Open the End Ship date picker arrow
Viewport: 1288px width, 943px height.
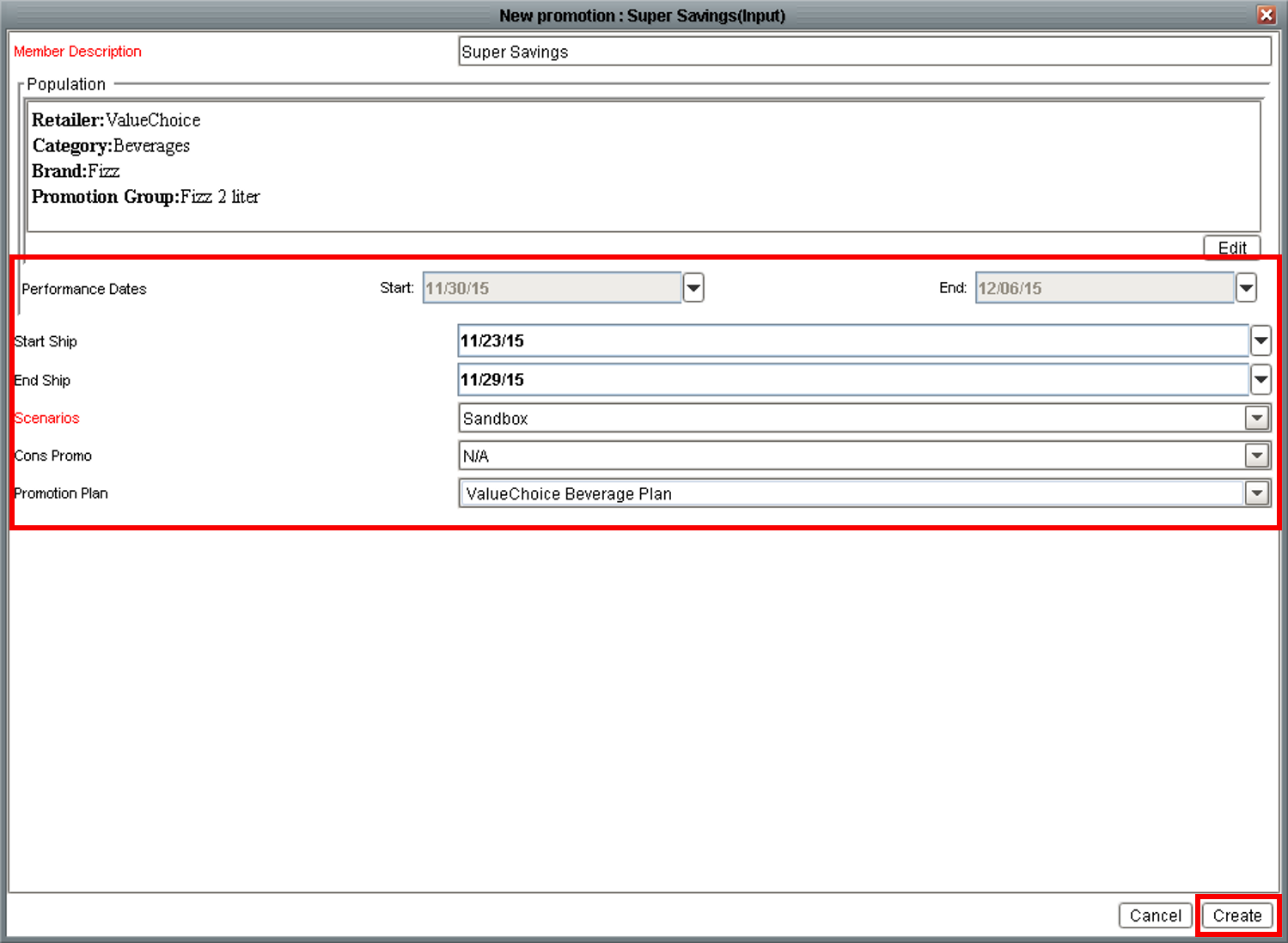pos(1261,379)
